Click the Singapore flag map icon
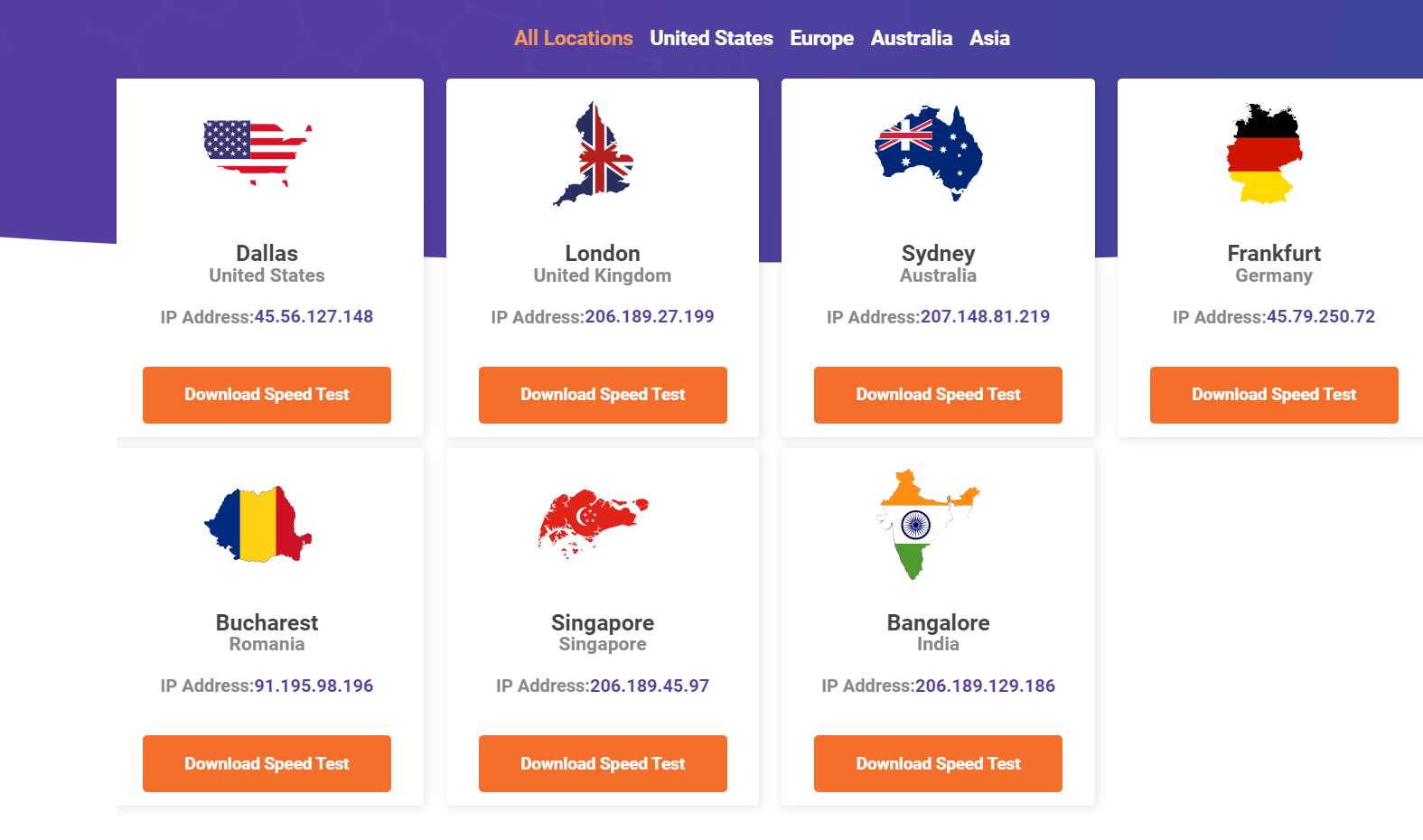1423x840 pixels. pyautogui.click(x=594, y=524)
